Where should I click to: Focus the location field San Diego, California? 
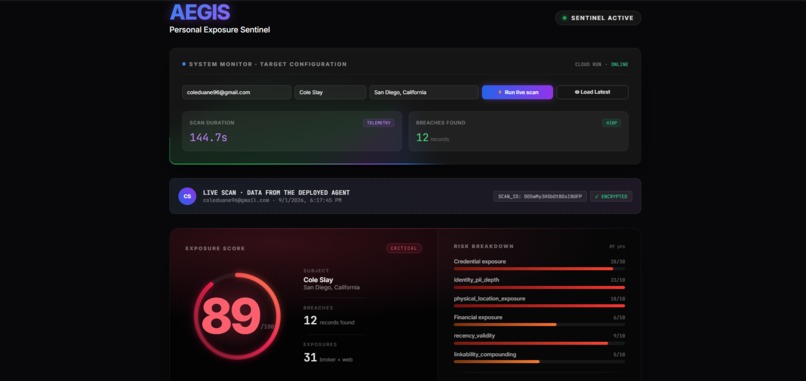pos(424,93)
